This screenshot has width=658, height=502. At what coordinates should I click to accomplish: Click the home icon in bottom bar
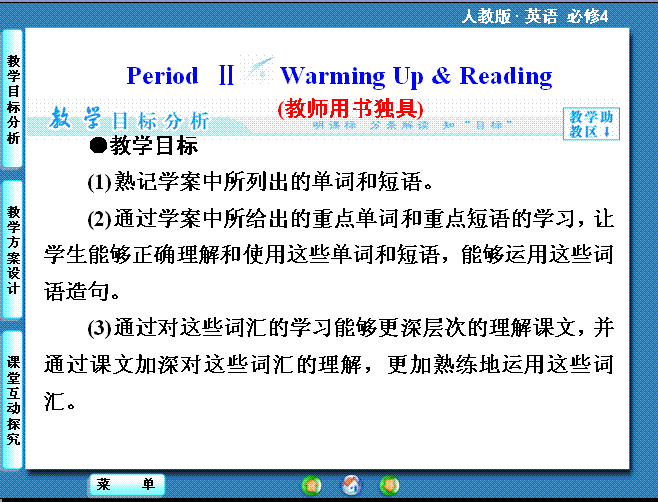(x=351, y=485)
